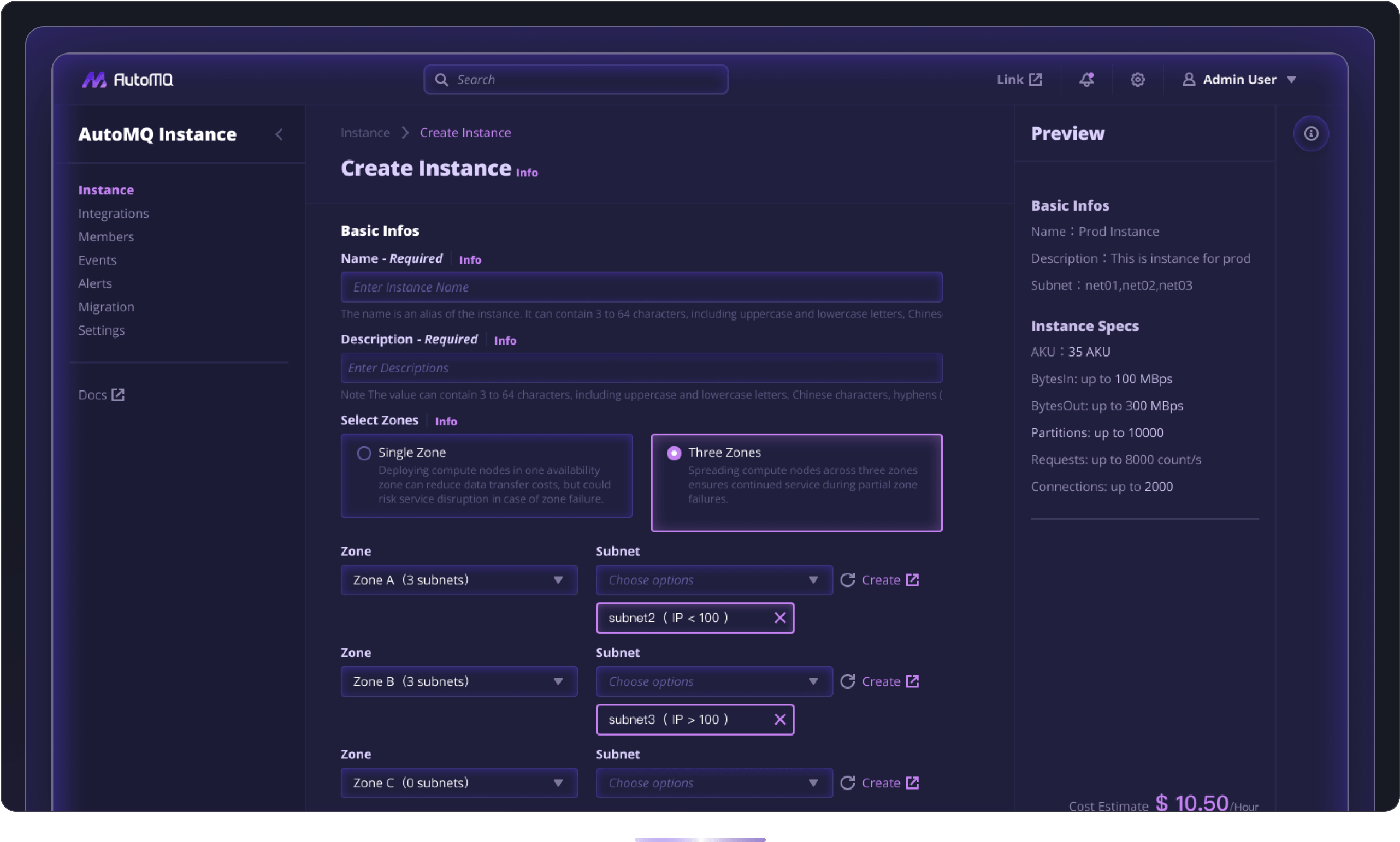This screenshot has height=842, width=1400.
Task: Select the Single Zone radio option
Action: (364, 453)
